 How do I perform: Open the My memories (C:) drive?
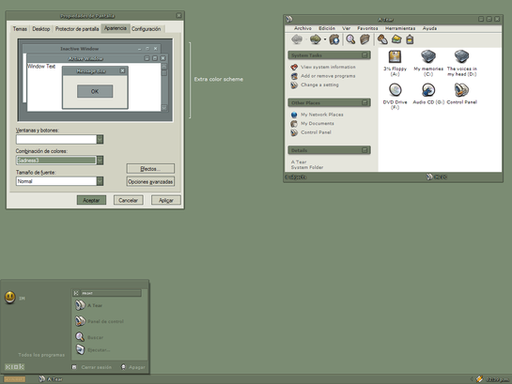click(428, 57)
